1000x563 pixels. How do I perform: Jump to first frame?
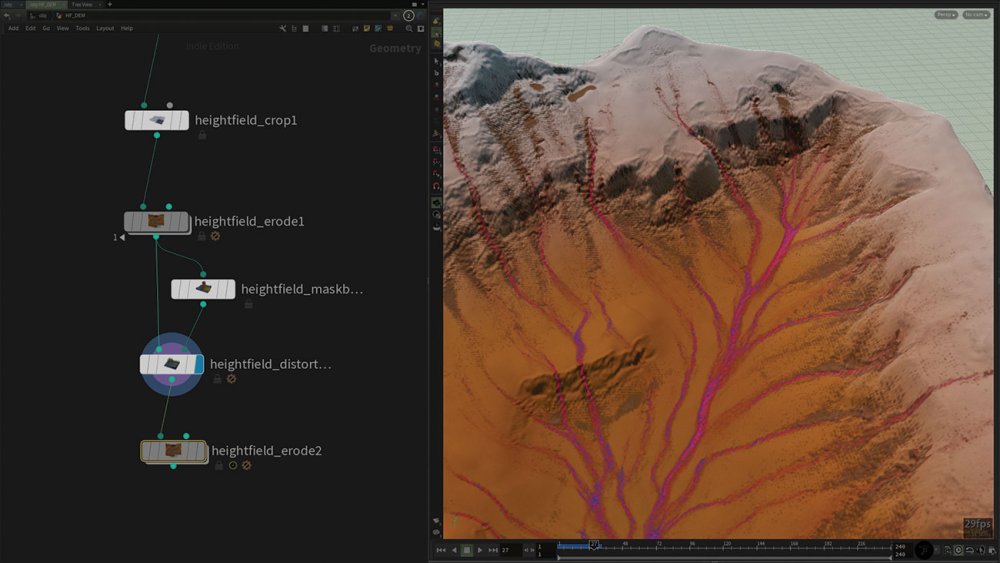click(x=441, y=550)
